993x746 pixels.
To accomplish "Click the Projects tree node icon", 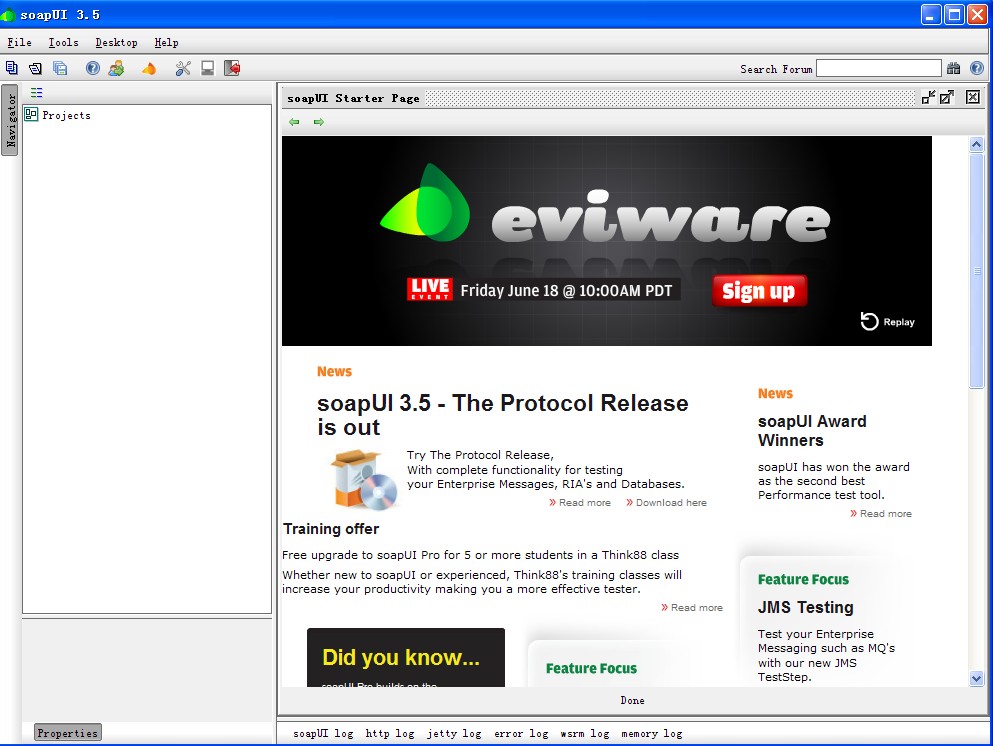I will [31, 115].
